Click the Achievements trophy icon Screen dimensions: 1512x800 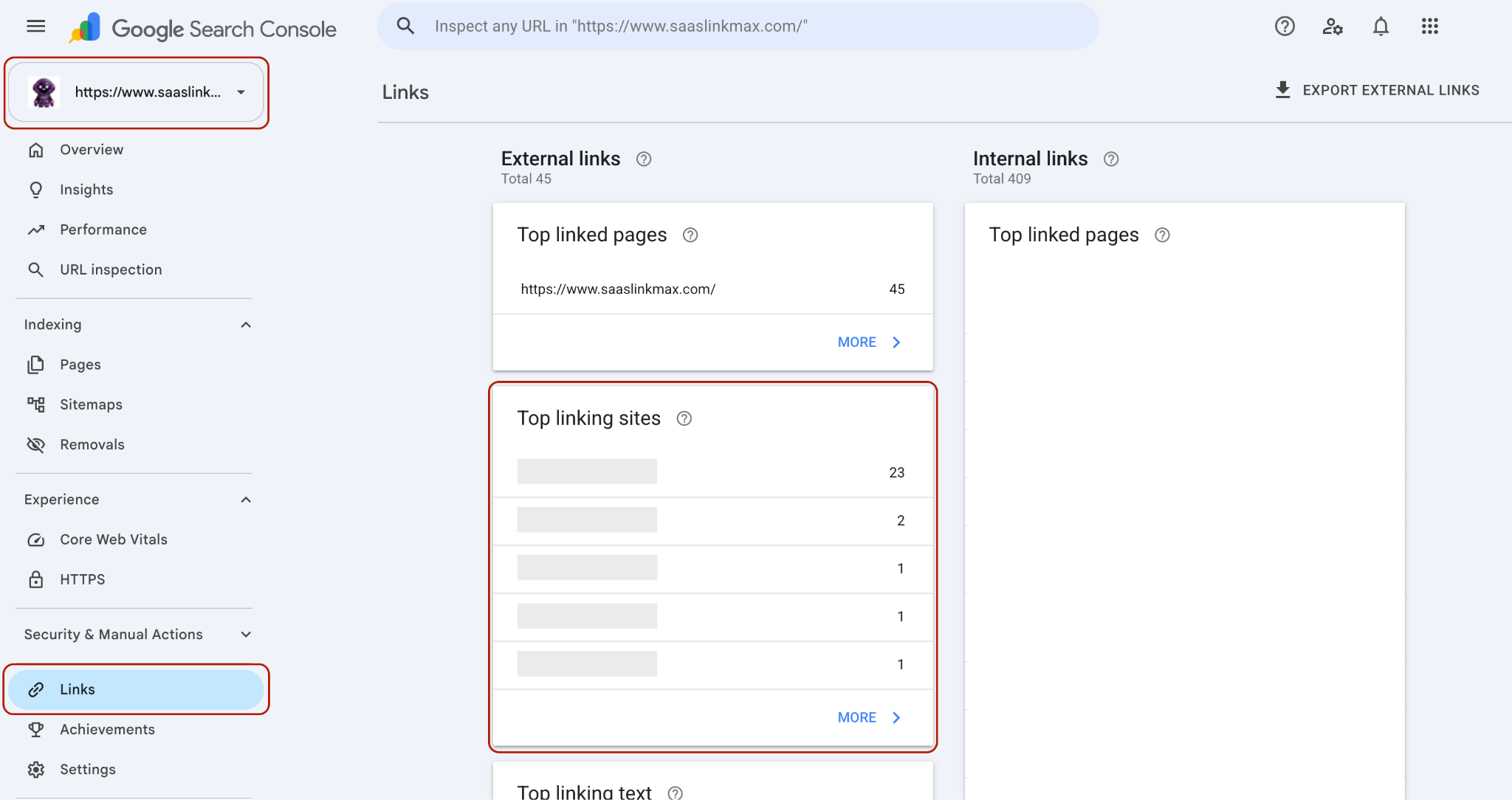(x=35, y=729)
